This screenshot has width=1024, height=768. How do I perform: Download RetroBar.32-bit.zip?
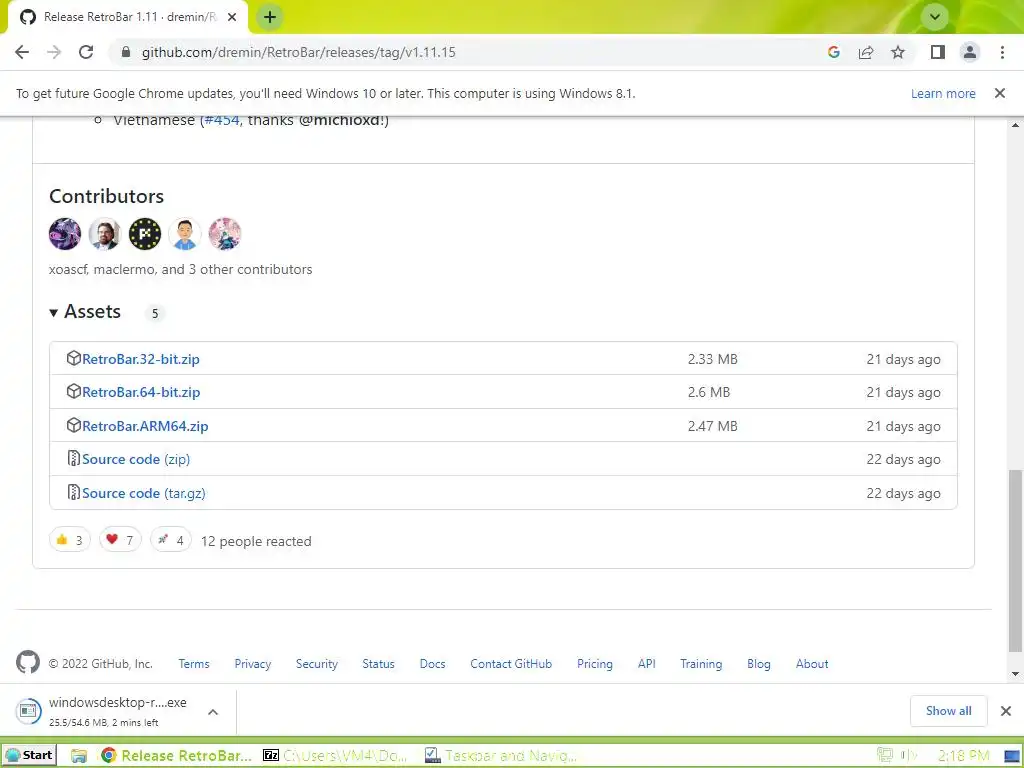coord(141,359)
